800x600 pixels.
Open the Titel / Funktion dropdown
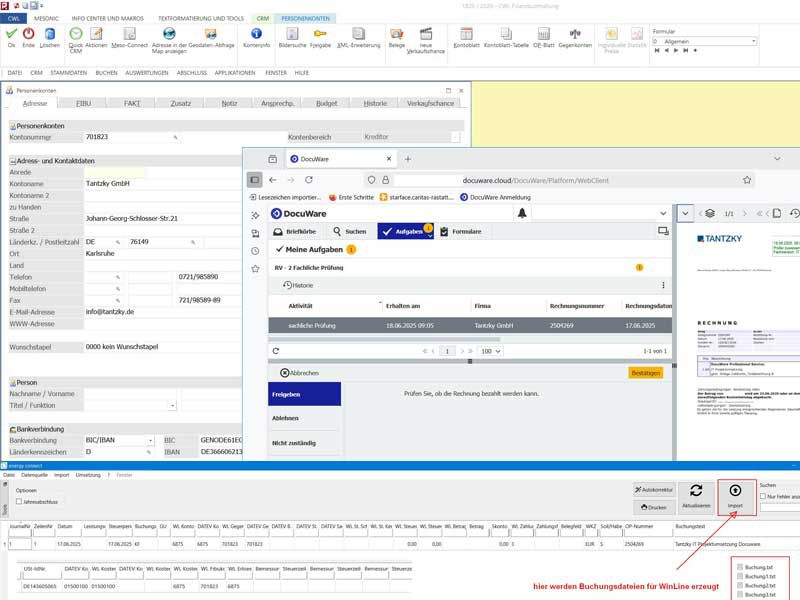[172, 406]
